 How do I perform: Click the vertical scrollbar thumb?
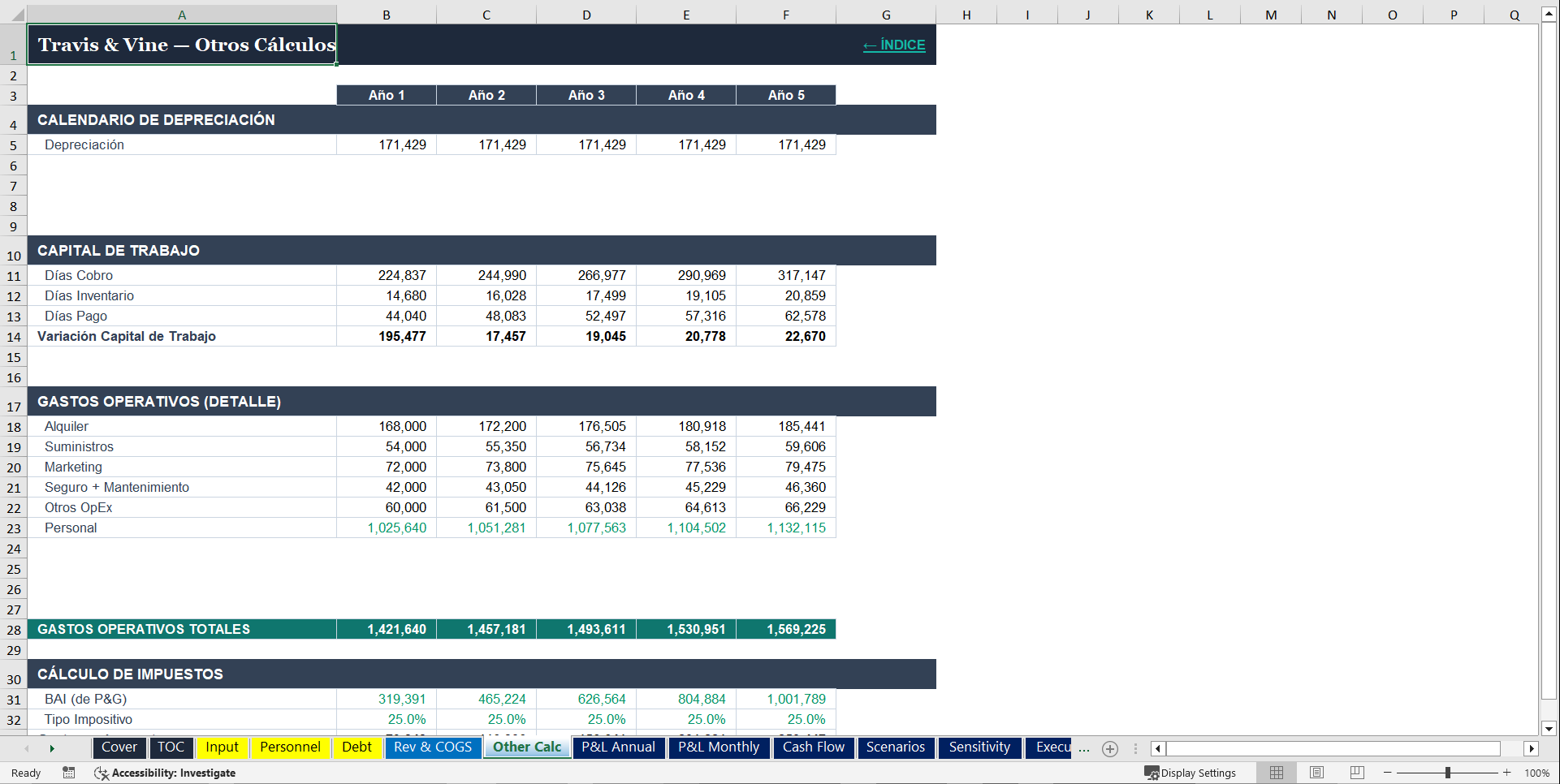coord(1549,361)
